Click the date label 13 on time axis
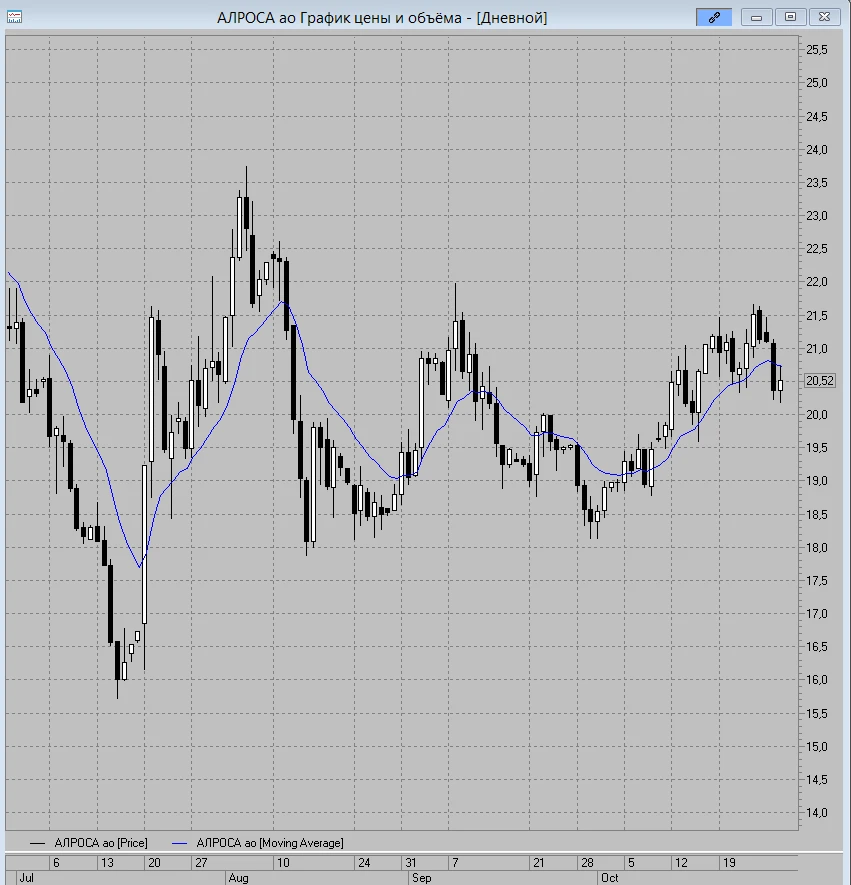The height and width of the screenshot is (885, 851). pyautogui.click(x=107, y=863)
